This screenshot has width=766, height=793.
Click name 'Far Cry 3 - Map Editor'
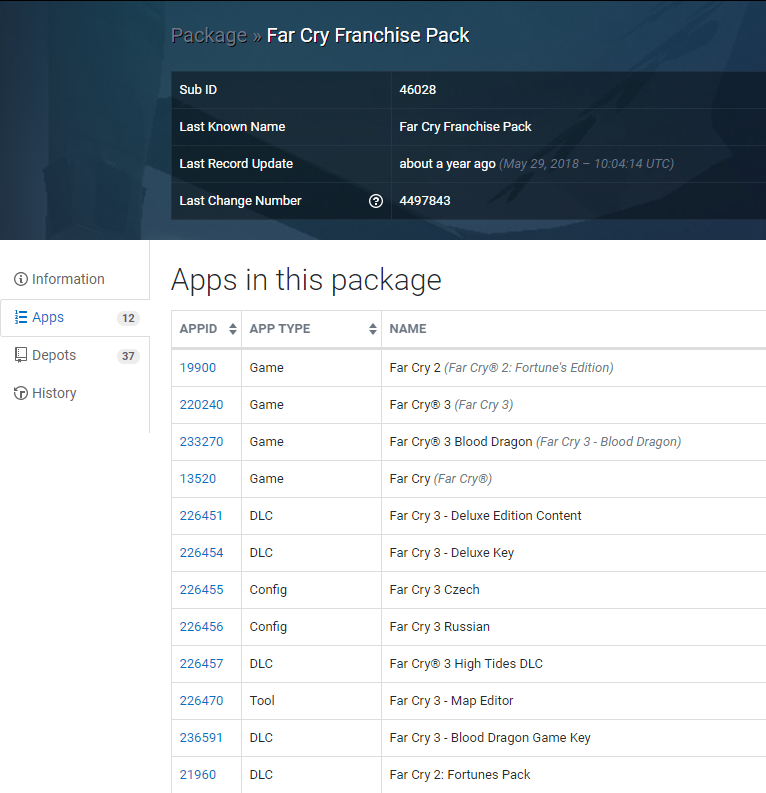pos(452,700)
